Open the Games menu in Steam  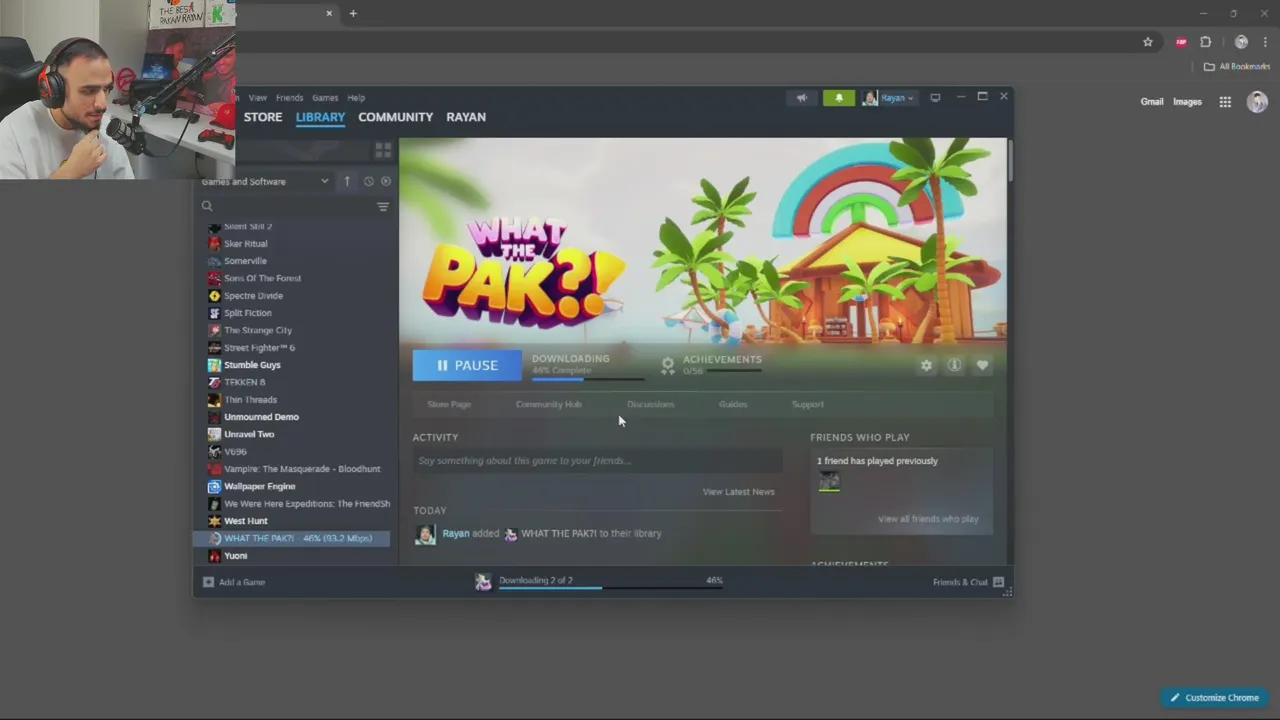click(x=325, y=98)
